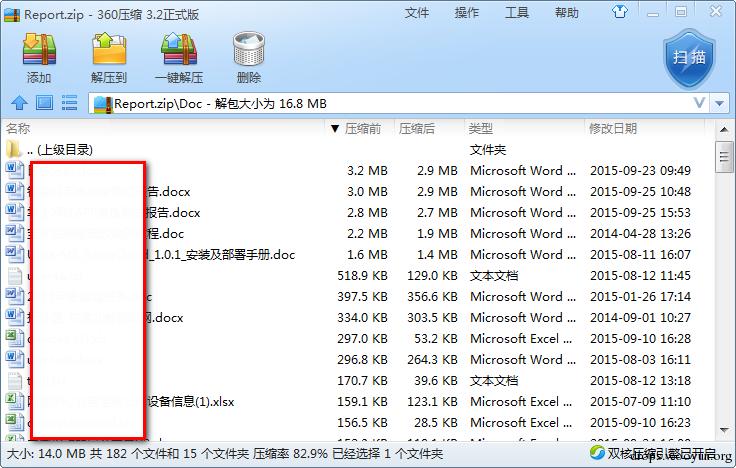Go up with the blue arrow icon

pos(19,103)
